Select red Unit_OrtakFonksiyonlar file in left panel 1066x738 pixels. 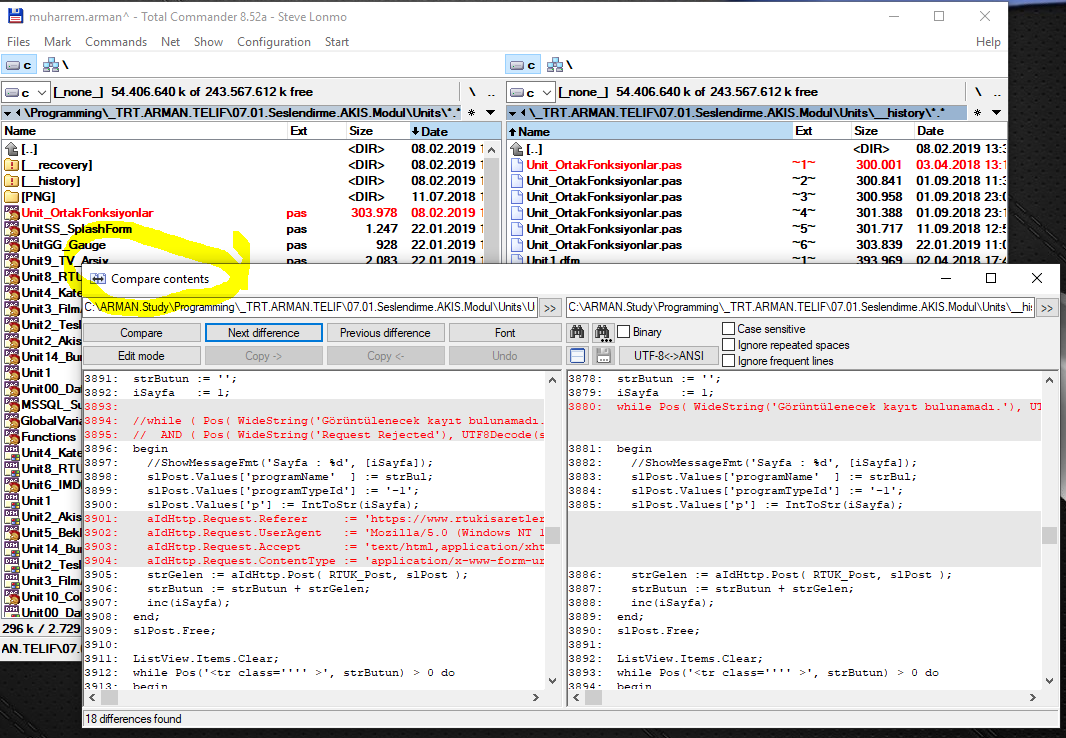click(87, 213)
